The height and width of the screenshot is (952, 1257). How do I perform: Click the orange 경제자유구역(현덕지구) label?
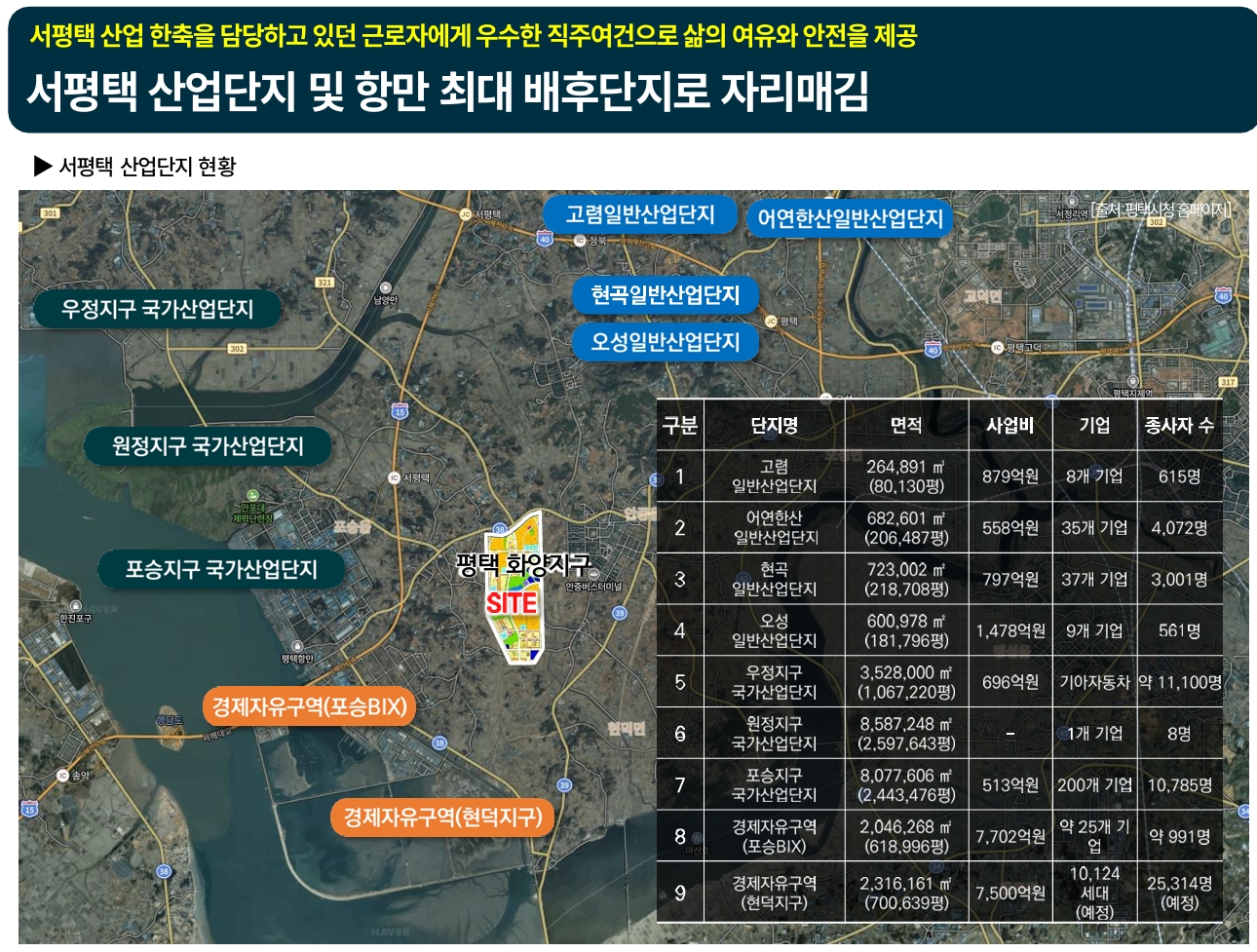(x=441, y=819)
